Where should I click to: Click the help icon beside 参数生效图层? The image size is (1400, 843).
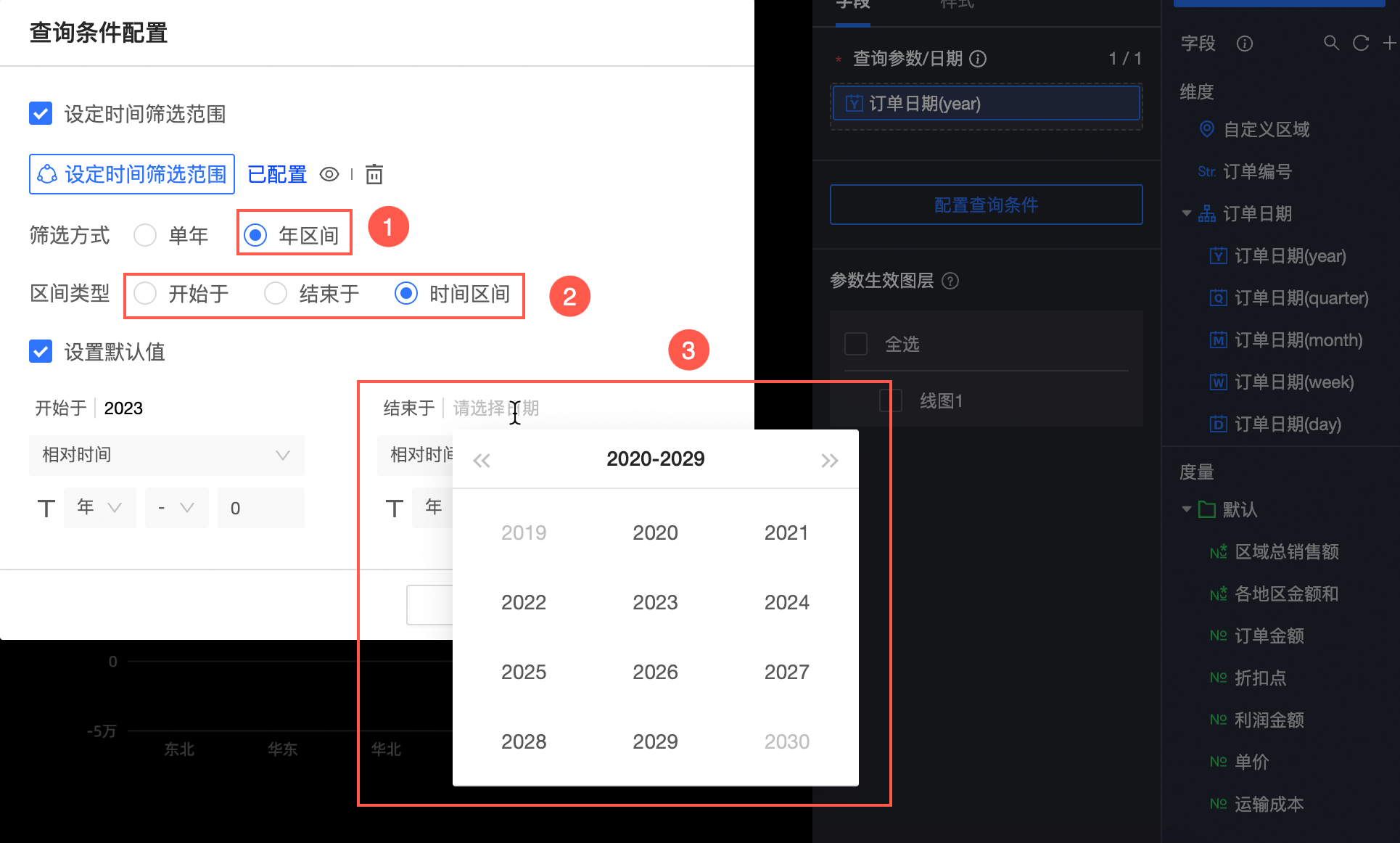tap(950, 281)
